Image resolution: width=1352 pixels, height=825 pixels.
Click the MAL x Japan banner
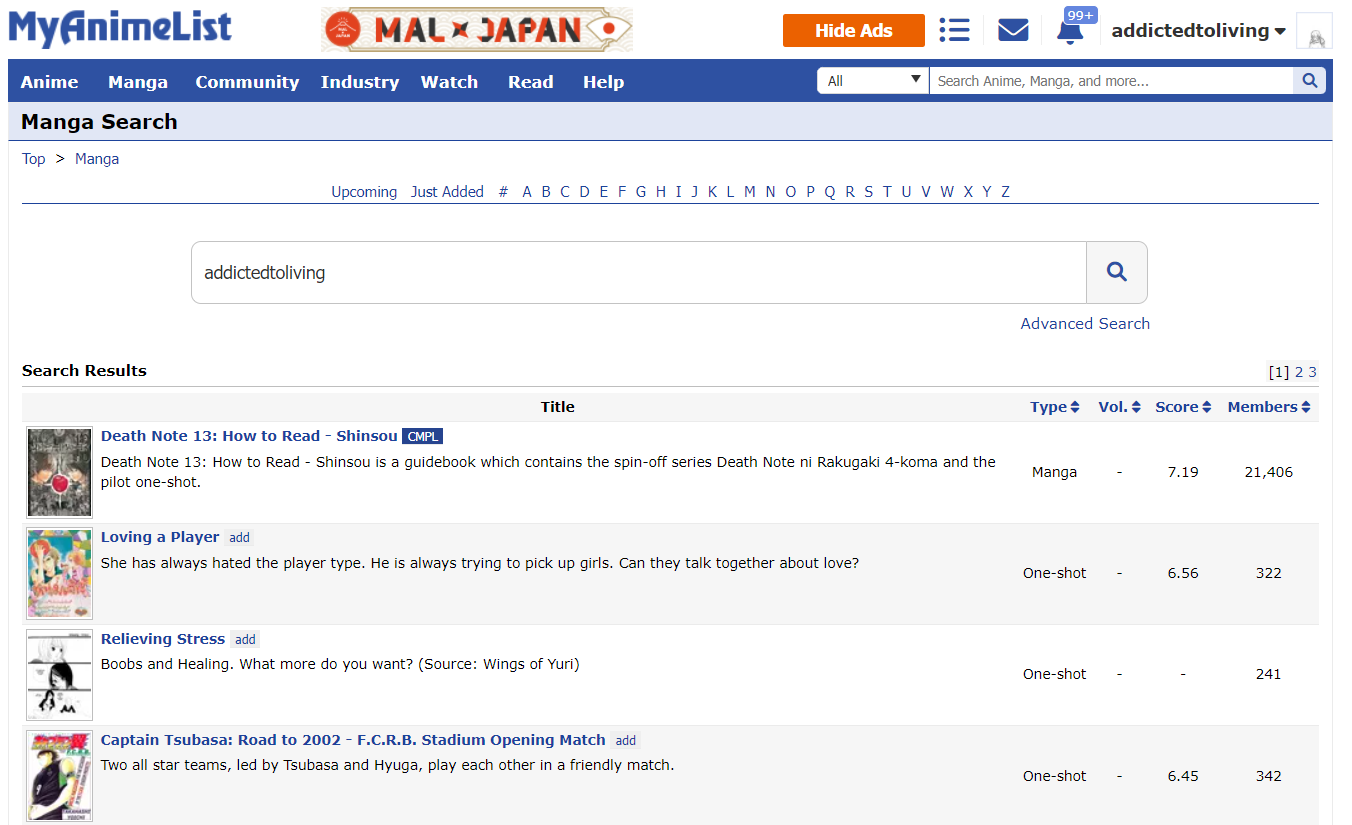(x=476, y=30)
